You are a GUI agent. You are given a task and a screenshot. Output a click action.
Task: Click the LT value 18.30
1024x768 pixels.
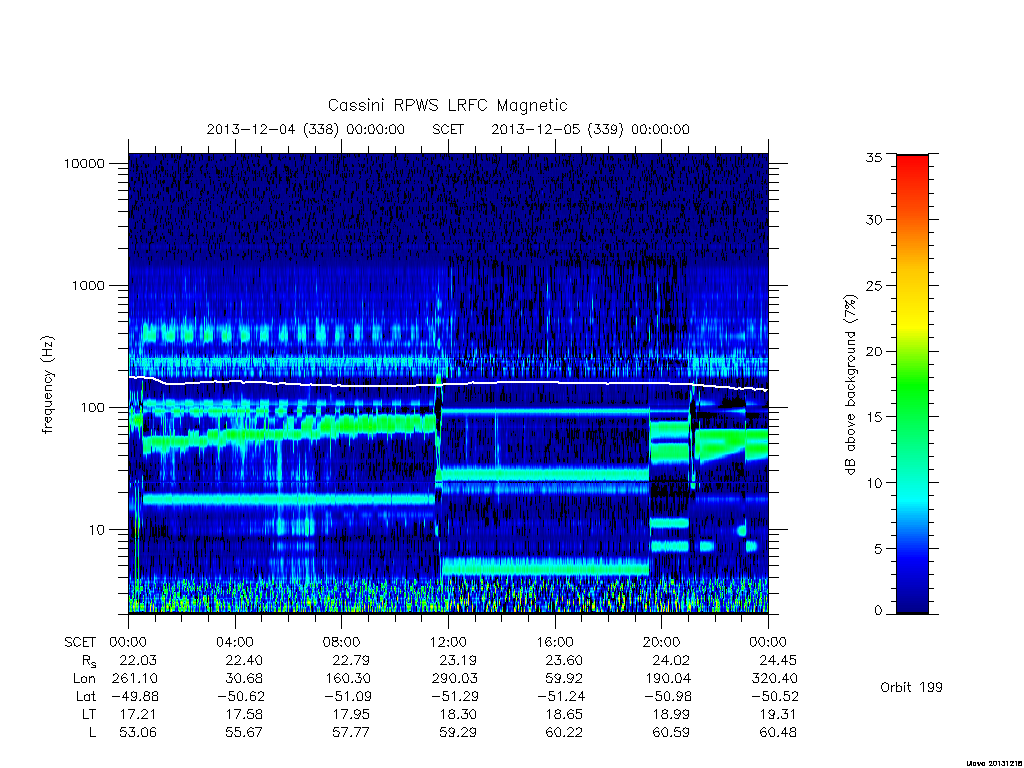pyautogui.click(x=458, y=715)
